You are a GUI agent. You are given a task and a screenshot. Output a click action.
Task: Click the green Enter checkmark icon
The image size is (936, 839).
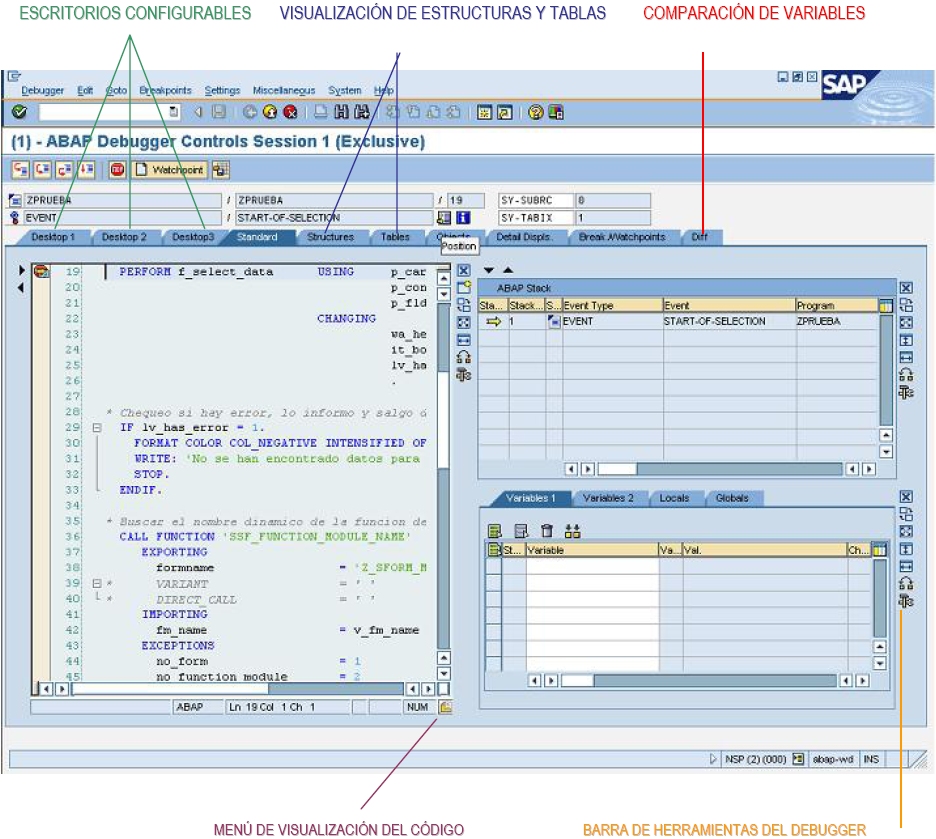tap(20, 112)
